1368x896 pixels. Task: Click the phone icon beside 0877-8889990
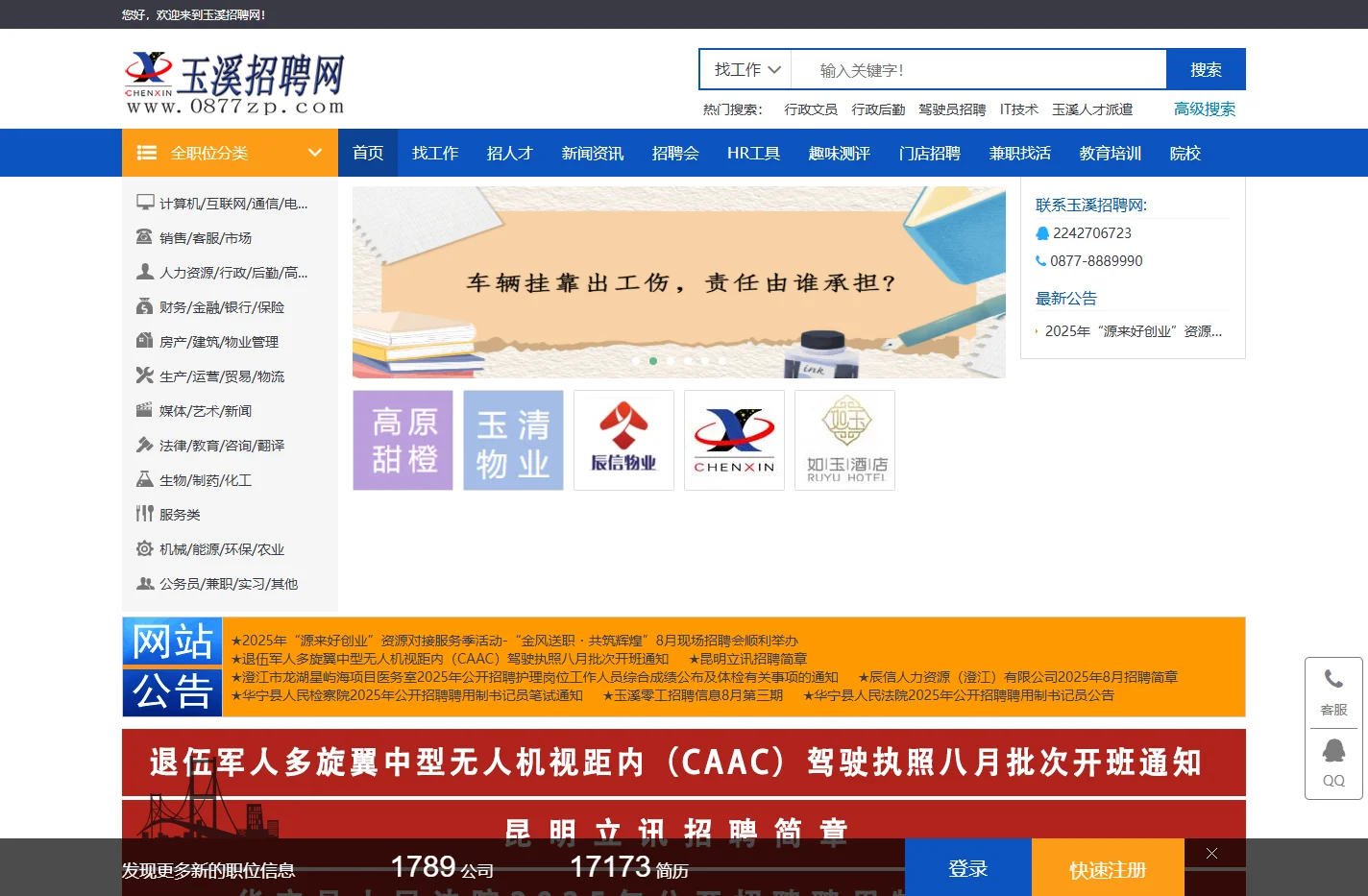1040,261
